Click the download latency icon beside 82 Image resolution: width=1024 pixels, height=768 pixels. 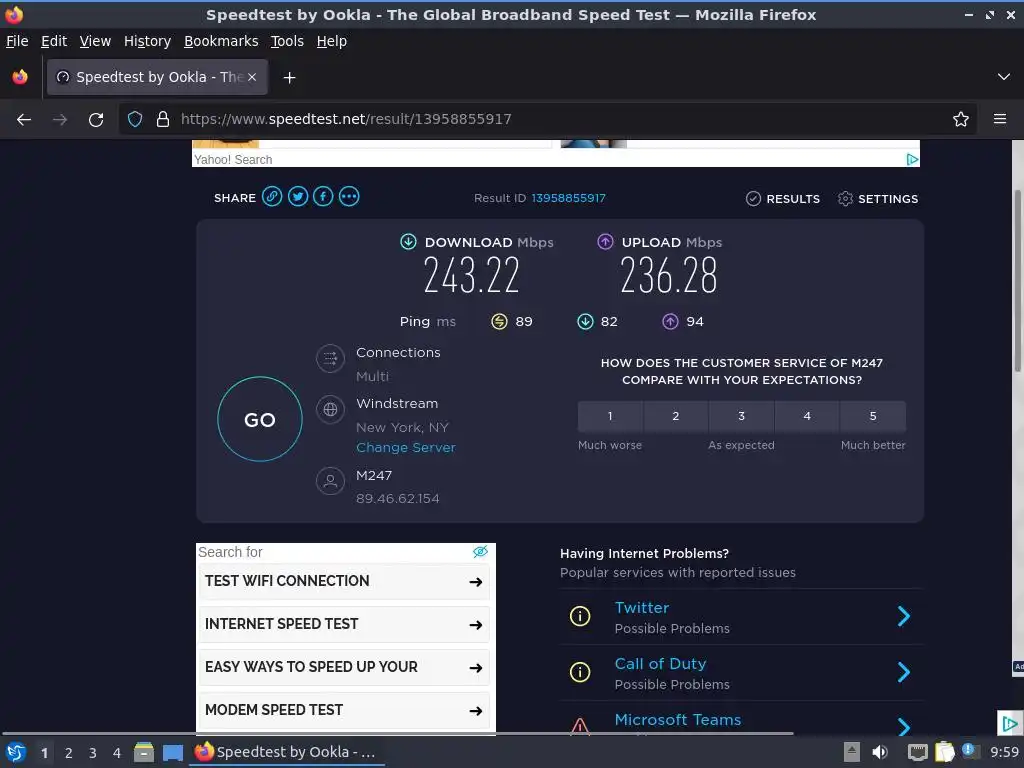(x=585, y=321)
